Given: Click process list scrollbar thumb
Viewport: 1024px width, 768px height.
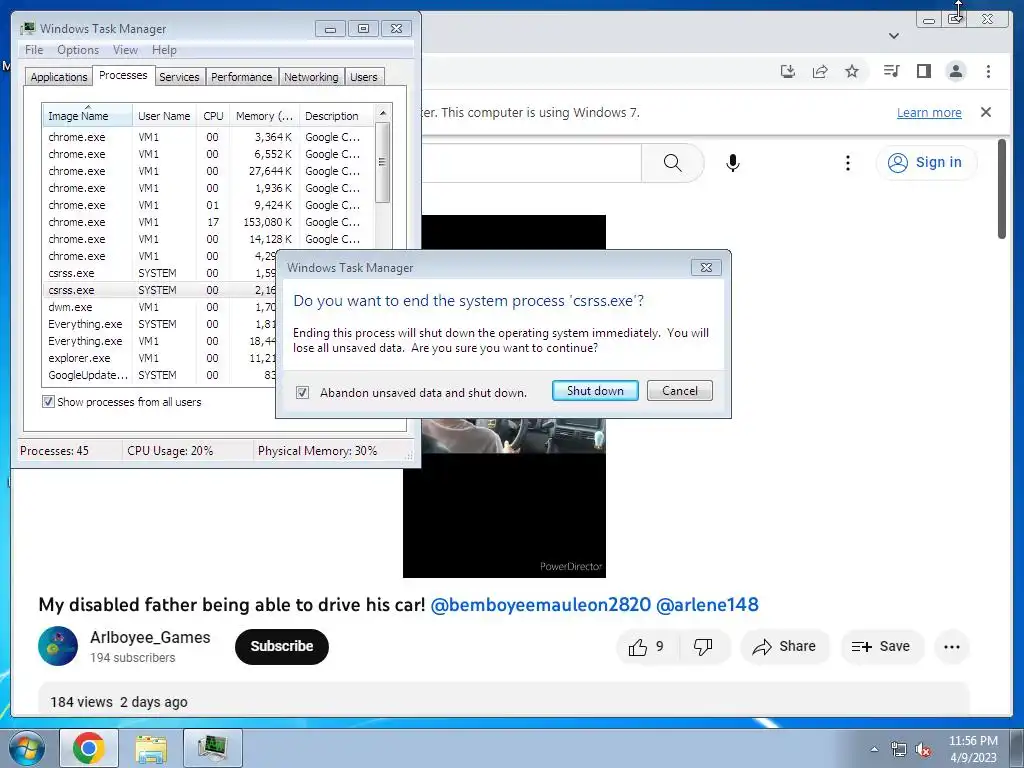Looking at the screenshot, I should (x=383, y=162).
